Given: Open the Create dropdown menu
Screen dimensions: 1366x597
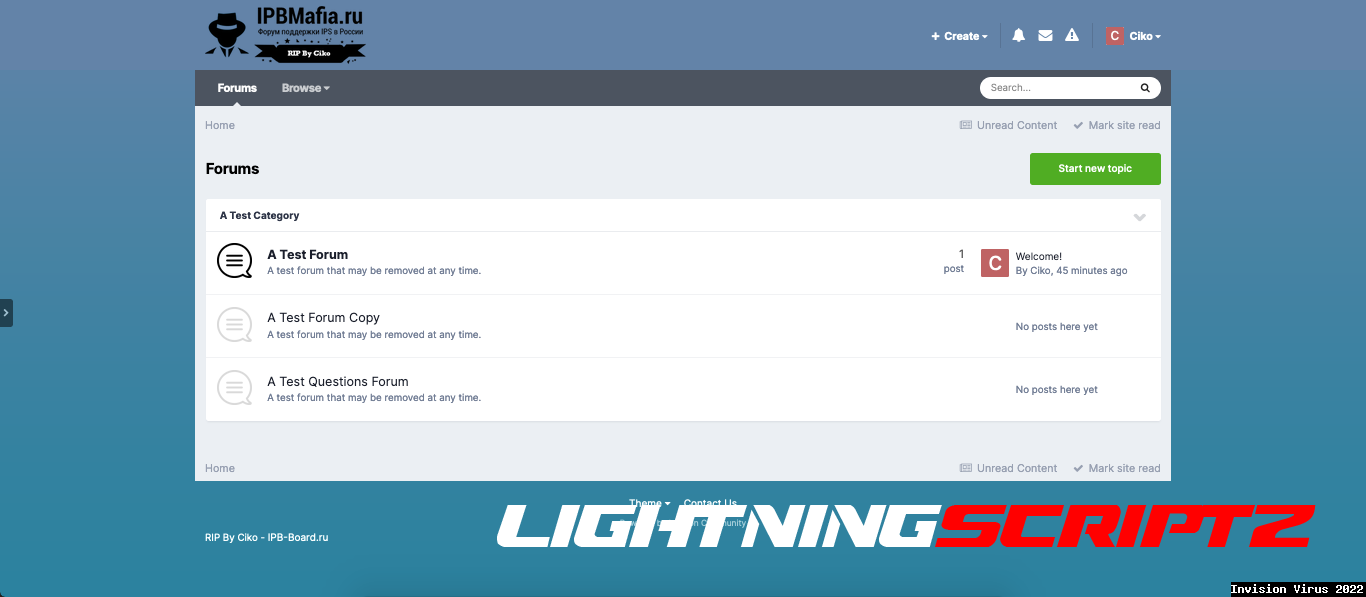Looking at the screenshot, I should pyautogui.click(x=959, y=36).
